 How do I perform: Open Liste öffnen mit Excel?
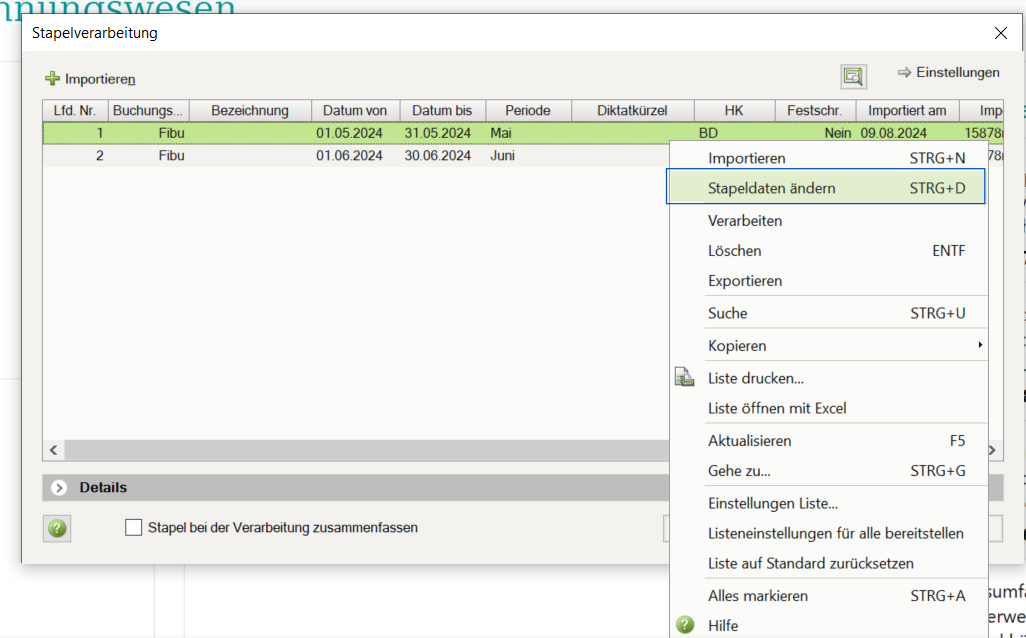[774, 408]
